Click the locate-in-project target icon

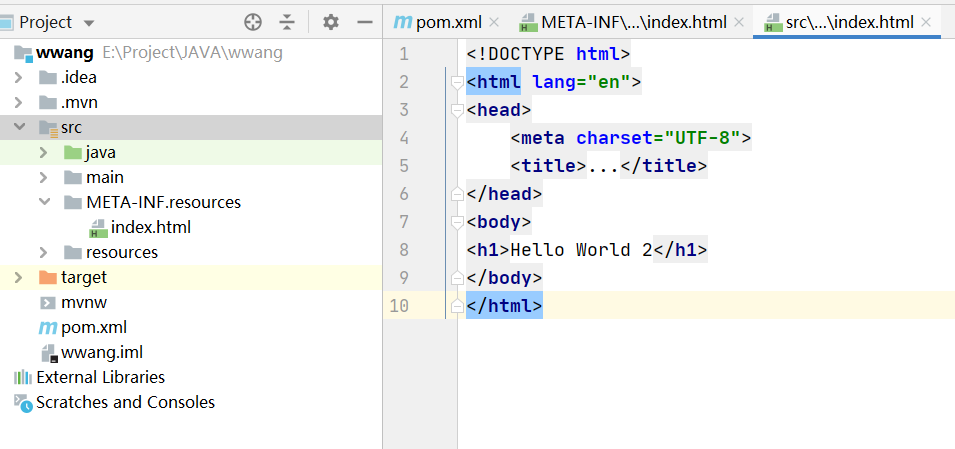click(253, 22)
